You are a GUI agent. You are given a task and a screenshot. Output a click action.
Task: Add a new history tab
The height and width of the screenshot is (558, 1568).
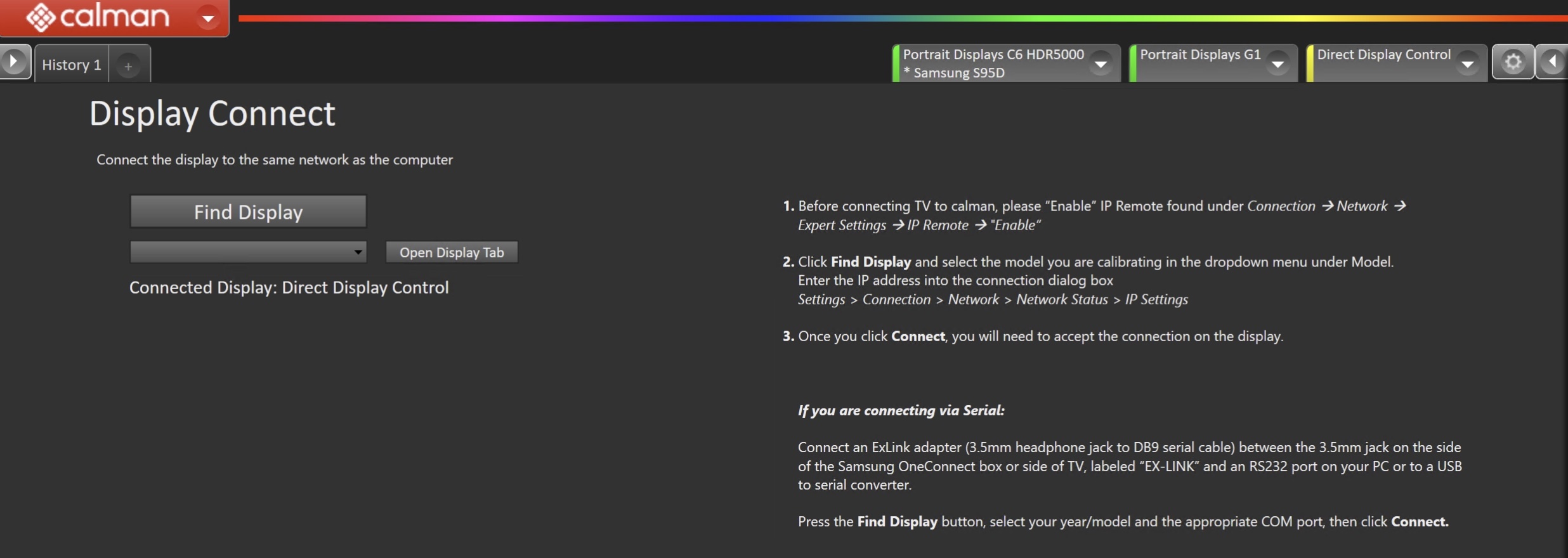(x=128, y=66)
